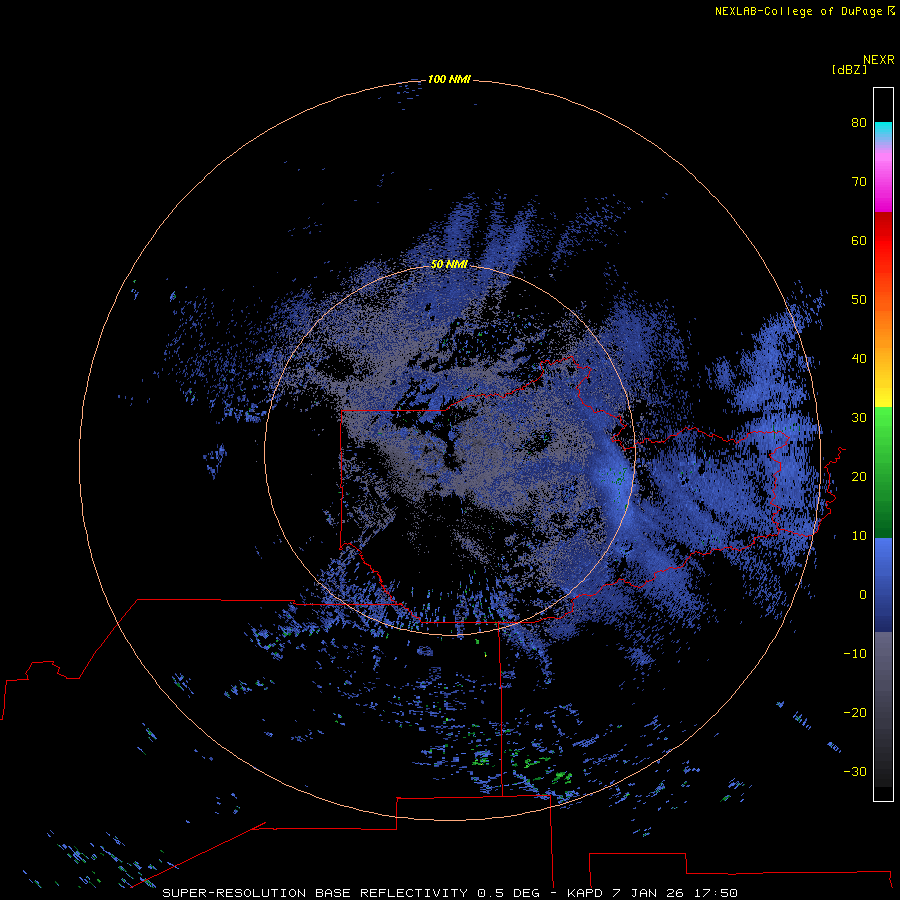
Task: Select the 10 value on the dBZ scale
Action: 859,536
